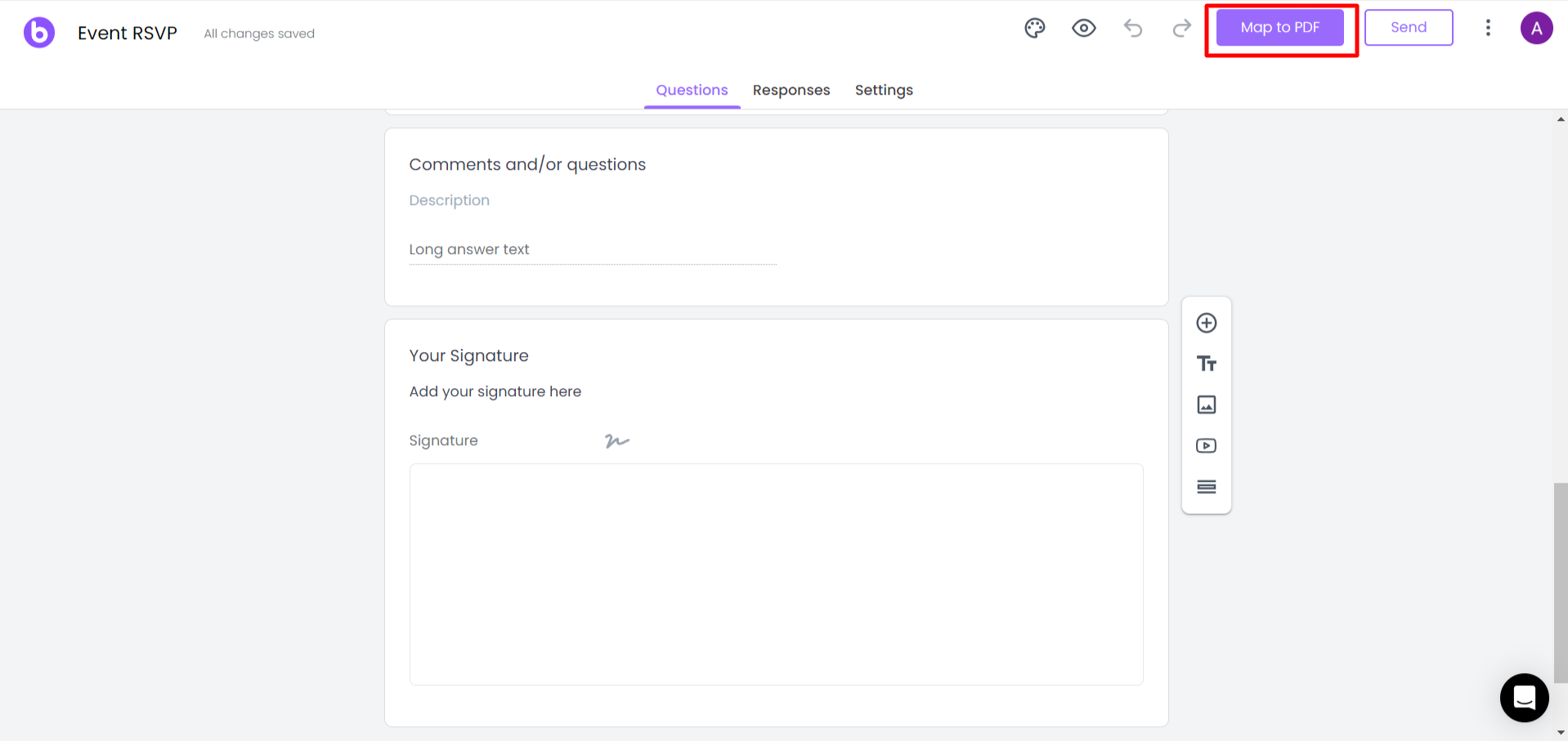This screenshot has height=741, width=1568.
Task: Click the Description field under Comments
Action: pyautogui.click(x=449, y=200)
